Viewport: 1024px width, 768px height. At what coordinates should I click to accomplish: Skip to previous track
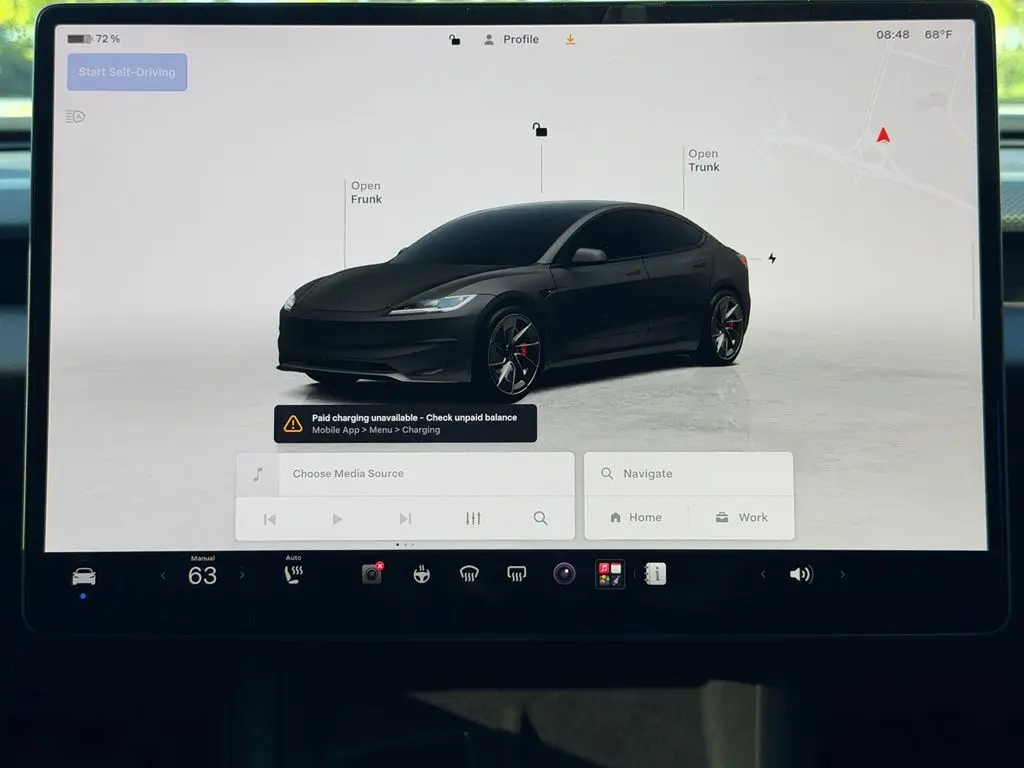270,519
